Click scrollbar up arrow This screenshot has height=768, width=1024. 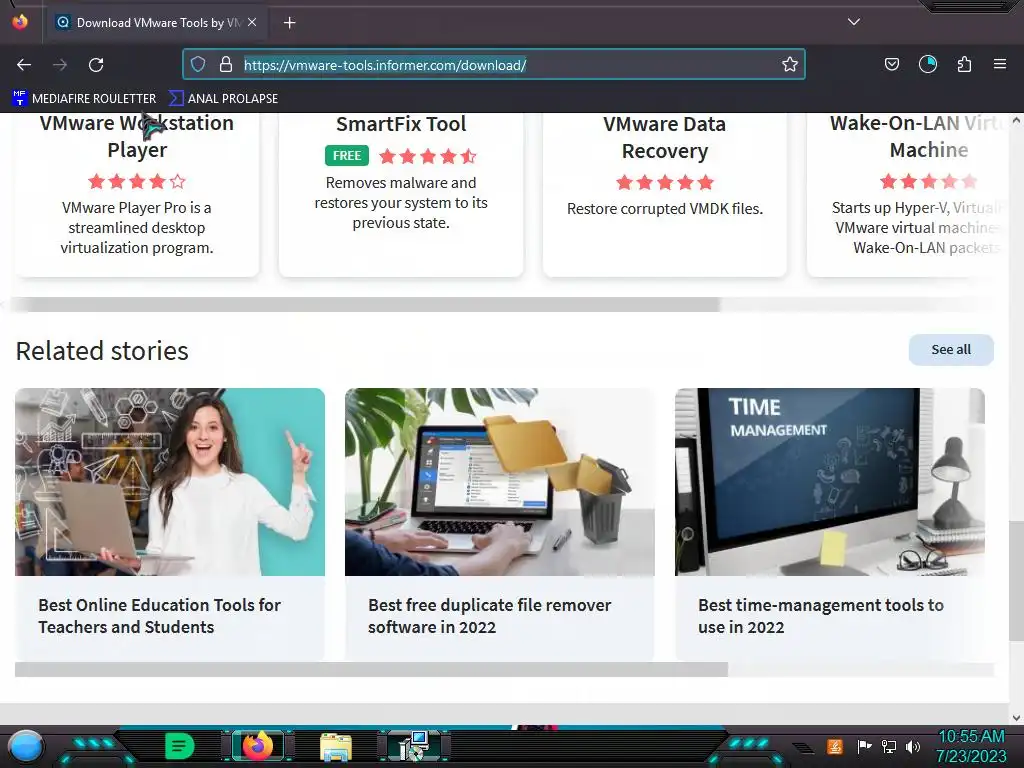(1016, 120)
